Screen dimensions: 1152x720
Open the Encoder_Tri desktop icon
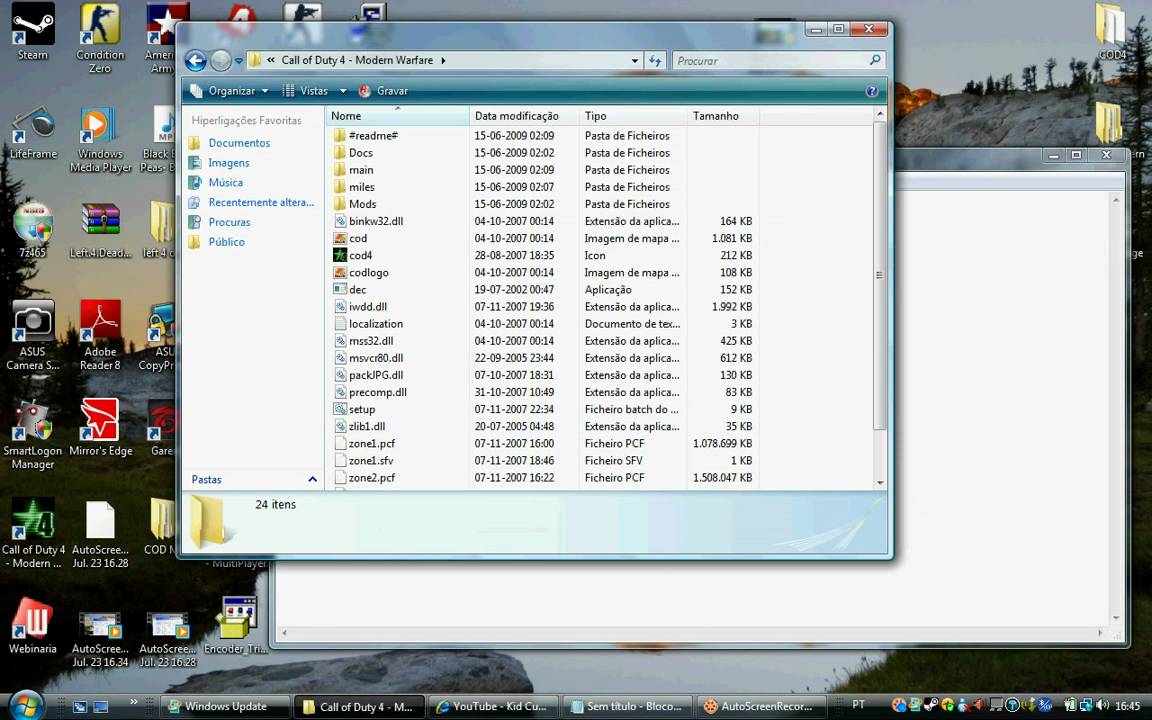[235, 626]
